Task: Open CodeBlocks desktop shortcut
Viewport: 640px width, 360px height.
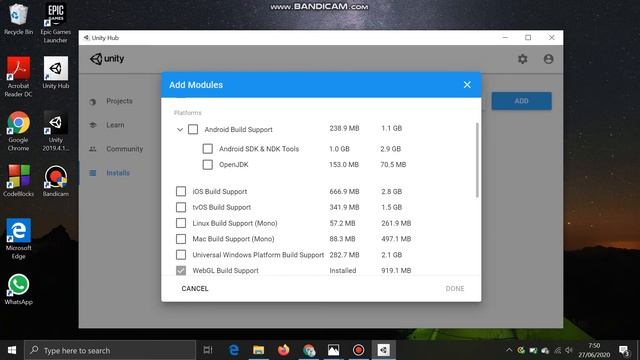Action: click(x=18, y=181)
